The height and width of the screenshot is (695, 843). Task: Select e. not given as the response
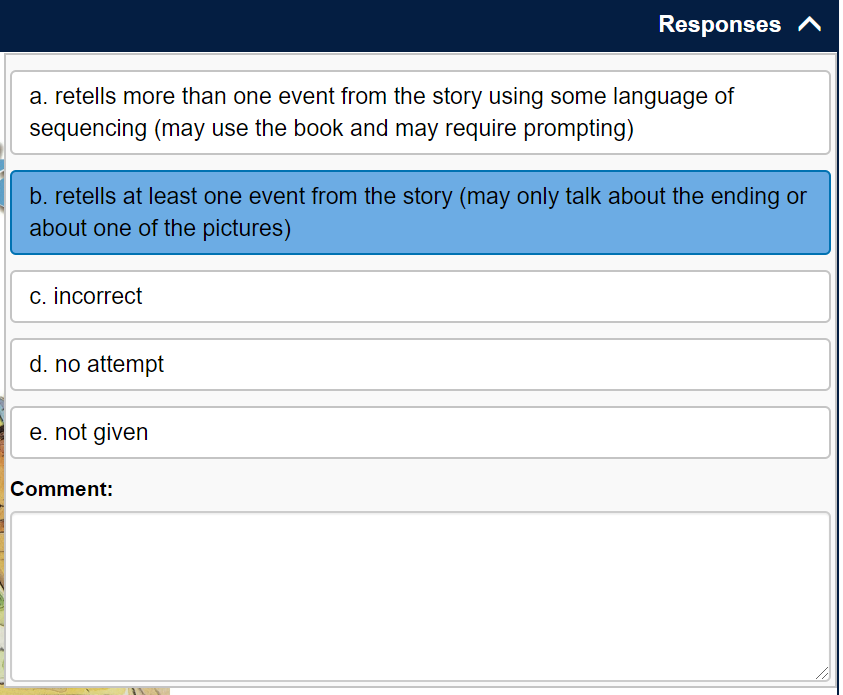420,432
